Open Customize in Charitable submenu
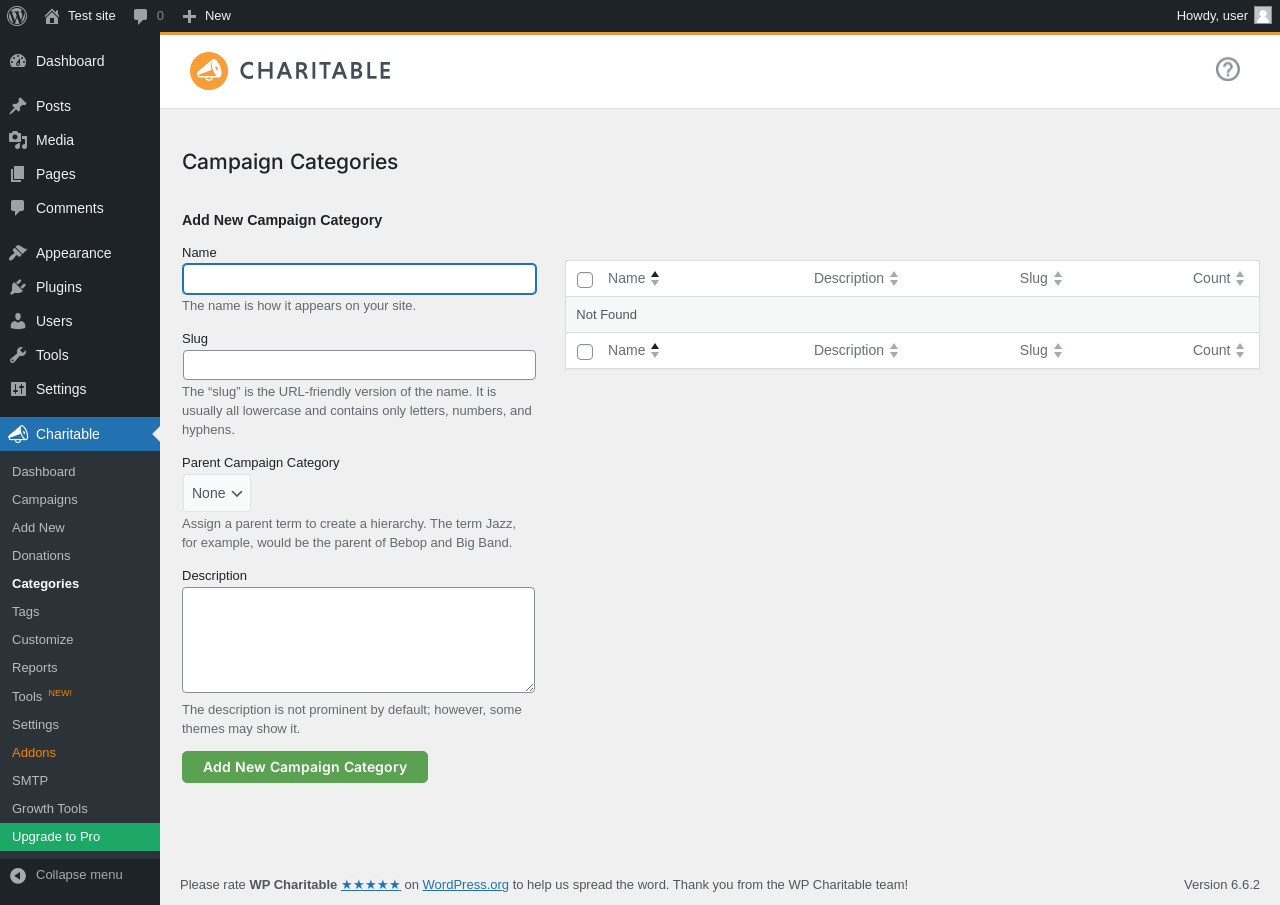Image resolution: width=1280 pixels, height=905 pixels. point(43,639)
